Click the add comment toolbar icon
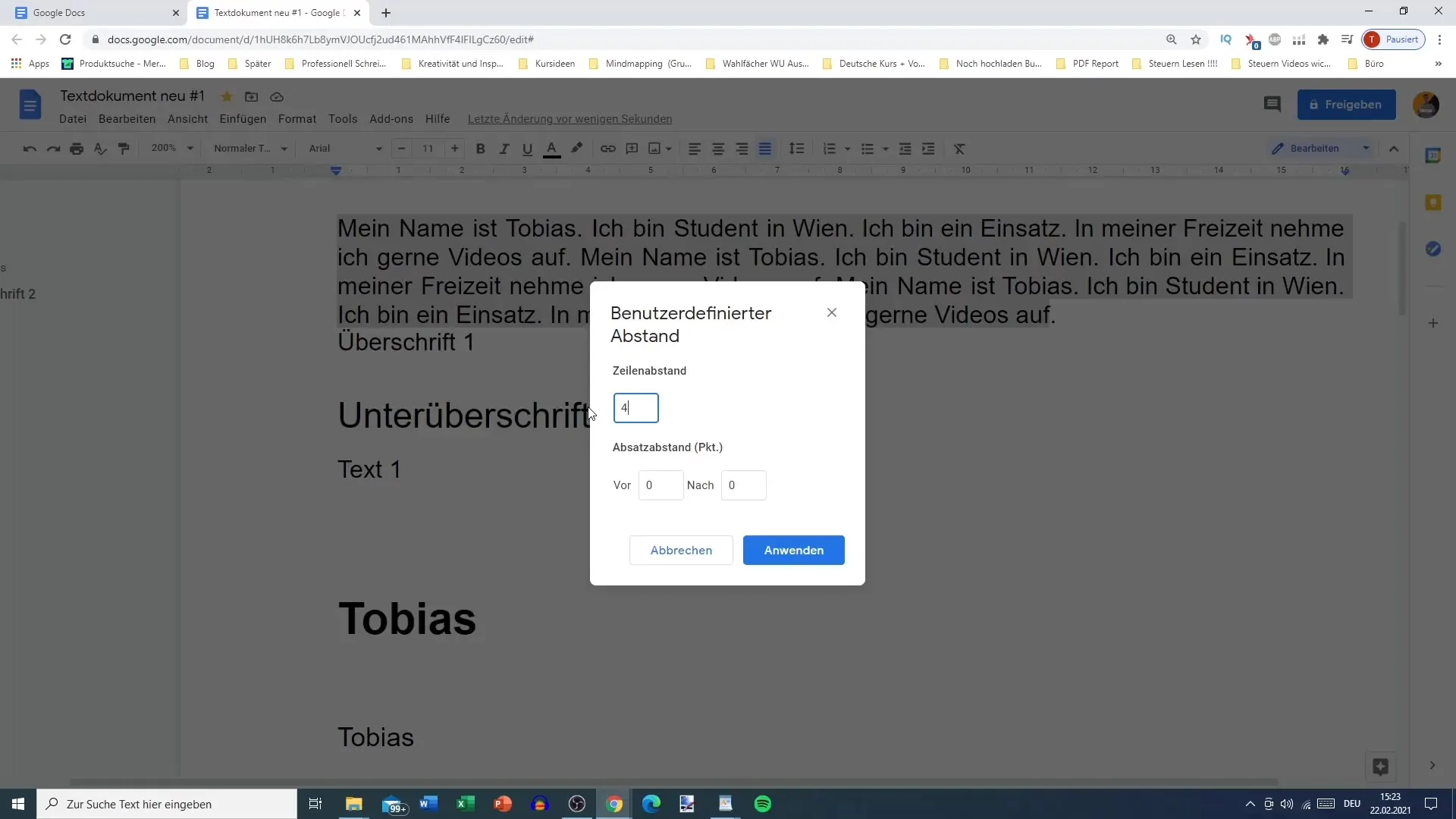The width and height of the screenshot is (1456, 819). pyautogui.click(x=632, y=149)
